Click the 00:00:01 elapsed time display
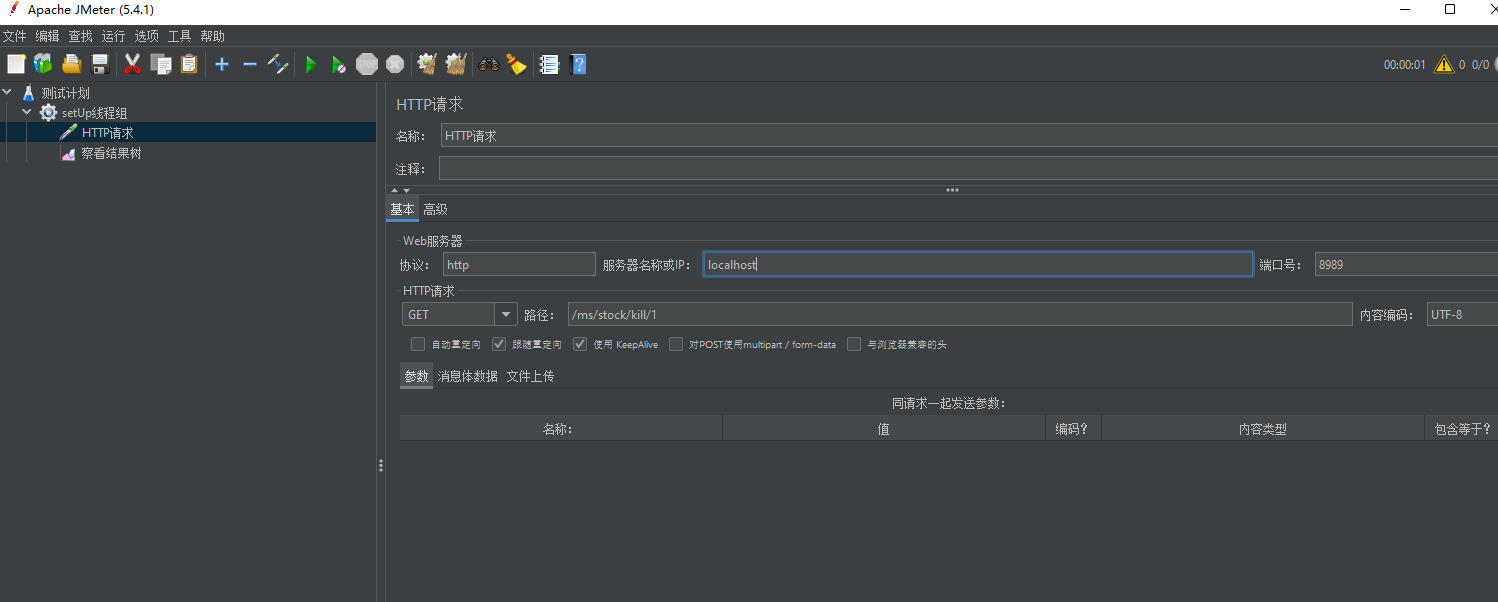This screenshot has height=602, width=1498. tap(1404, 64)
